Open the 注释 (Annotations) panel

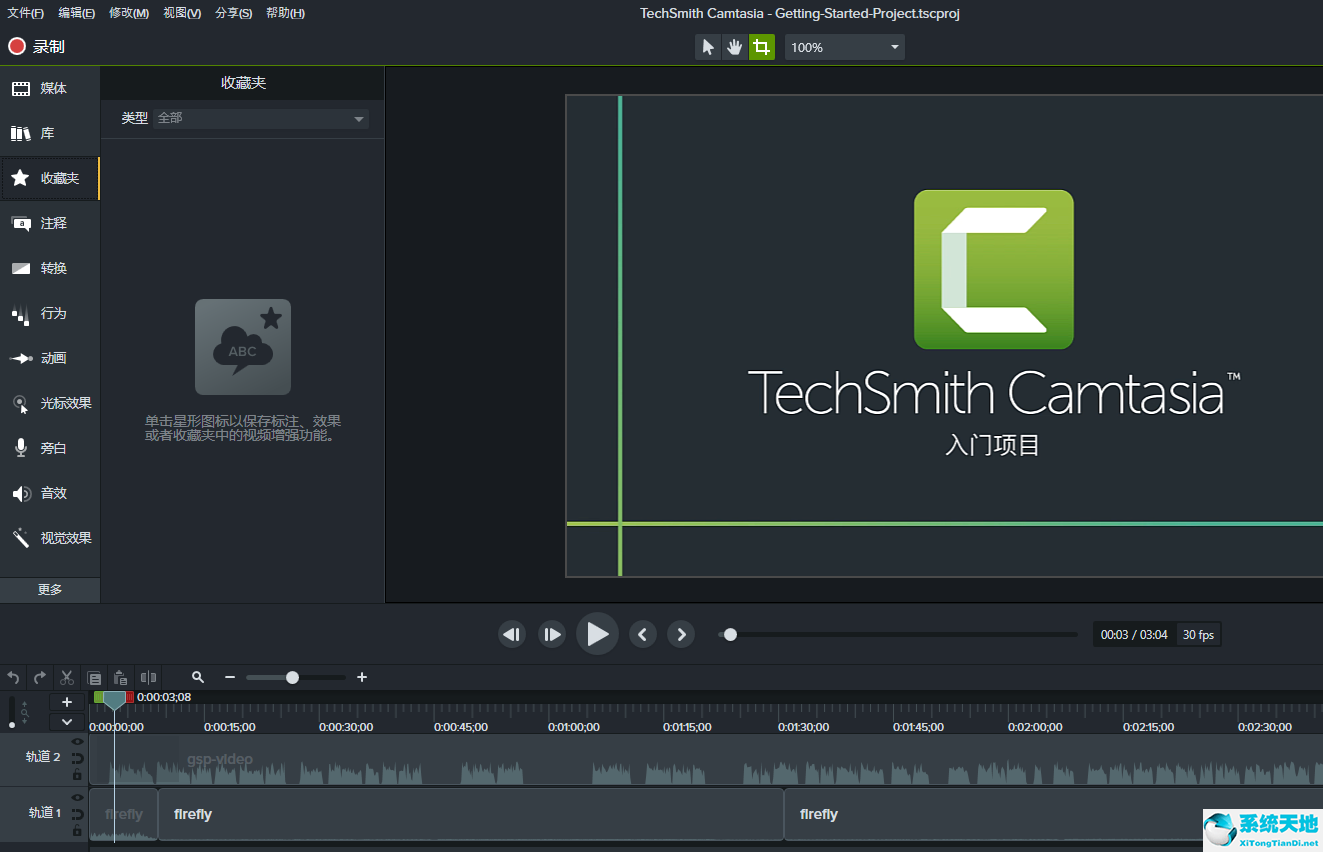tap(50, 223)
